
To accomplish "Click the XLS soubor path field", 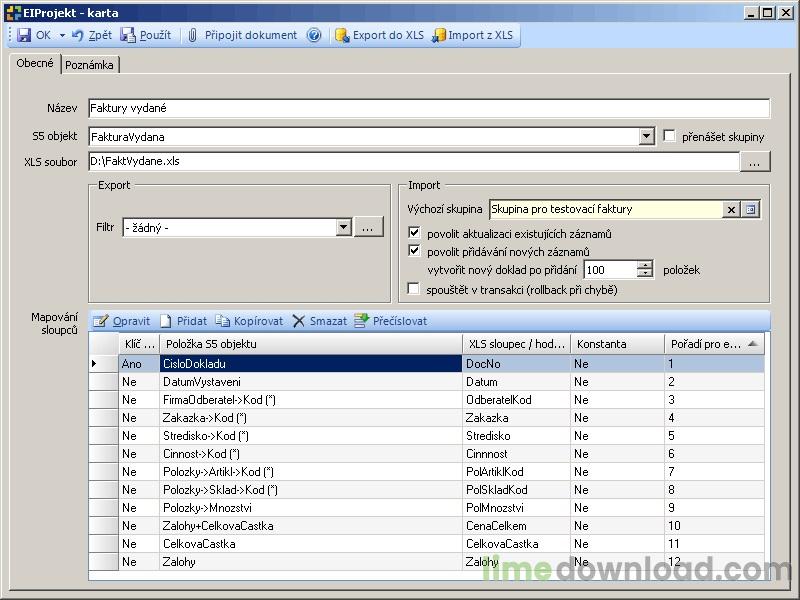I will click(414, 161).
